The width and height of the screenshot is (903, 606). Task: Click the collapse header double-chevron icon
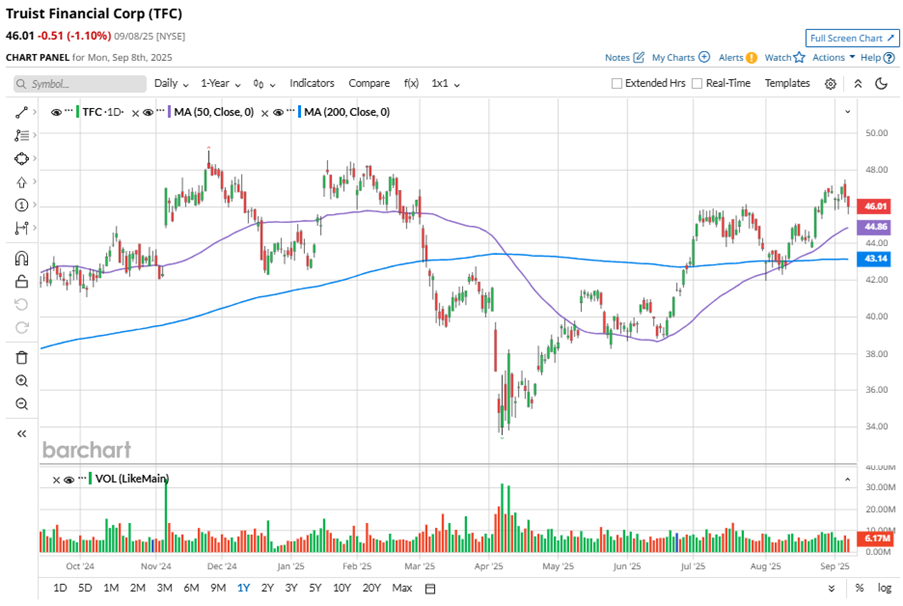[858, 84]
